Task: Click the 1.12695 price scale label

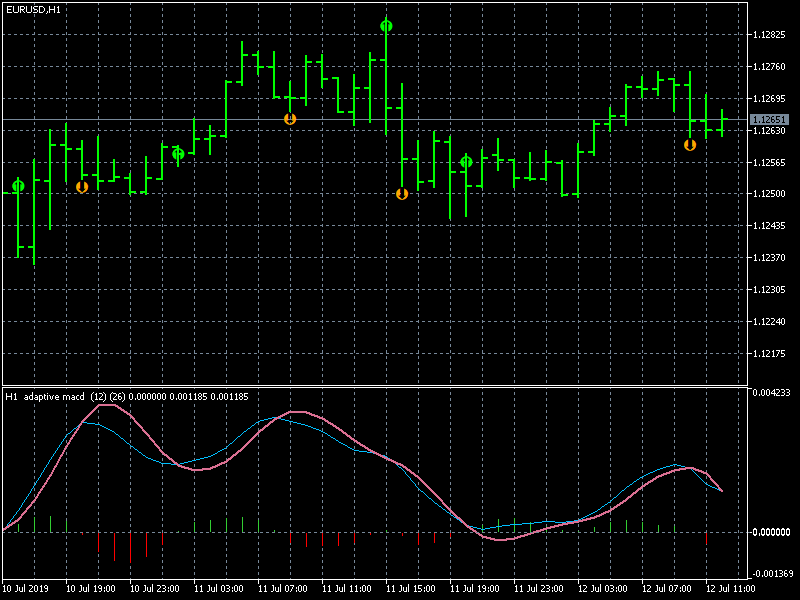Action: [x=769, y=98]
